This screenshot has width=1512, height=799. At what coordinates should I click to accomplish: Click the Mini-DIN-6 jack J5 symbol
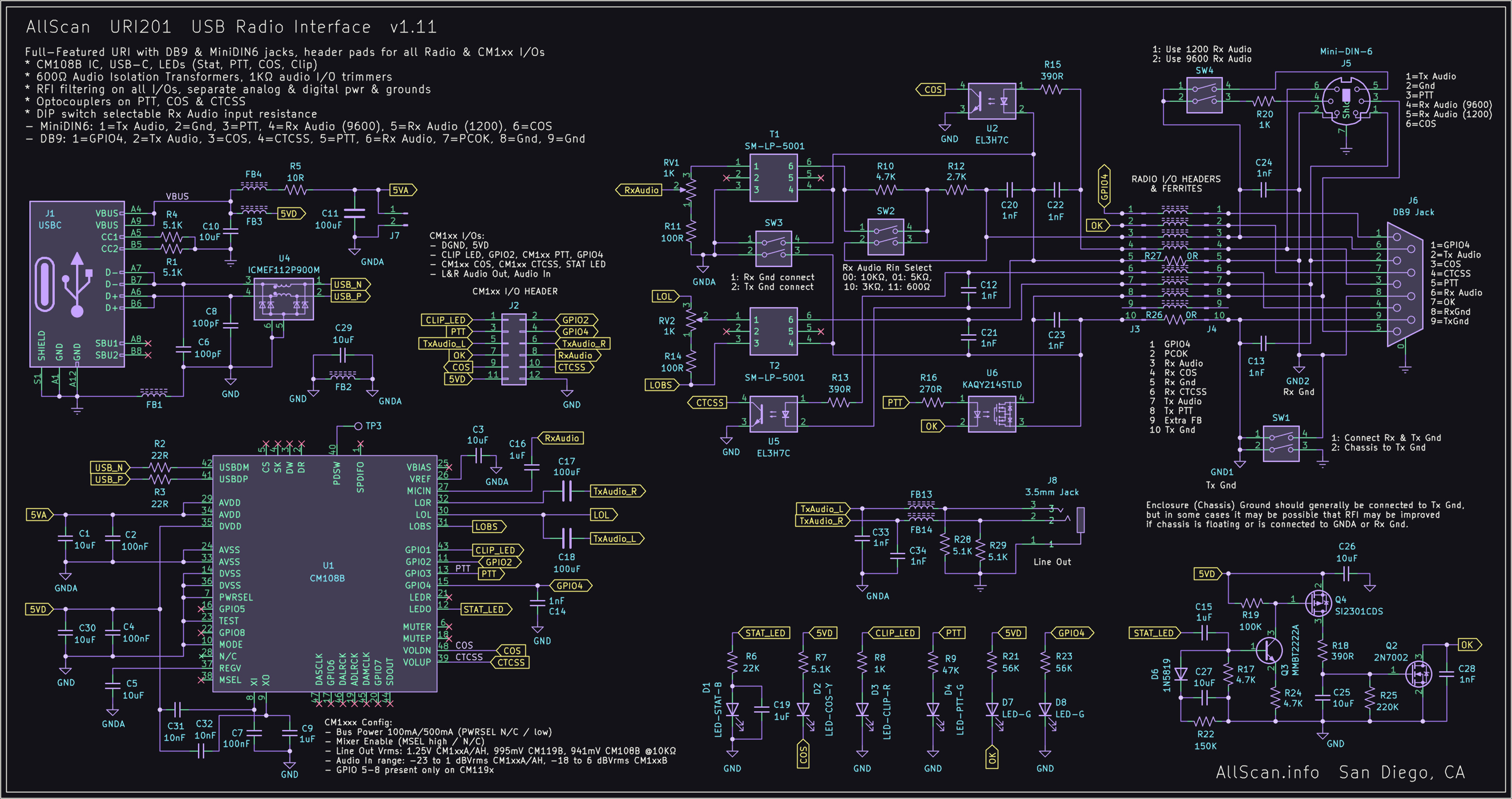(1347, 100)
